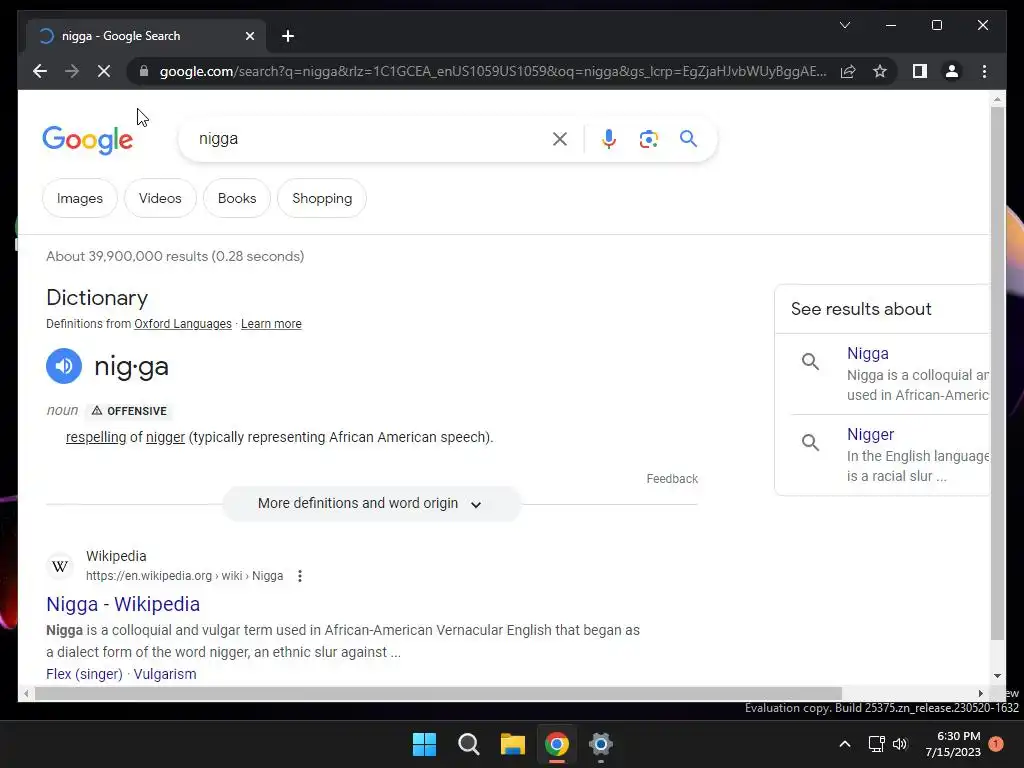Open the Chrome profile menu
Screen dimensions: 1024x768
coord(952,71)
